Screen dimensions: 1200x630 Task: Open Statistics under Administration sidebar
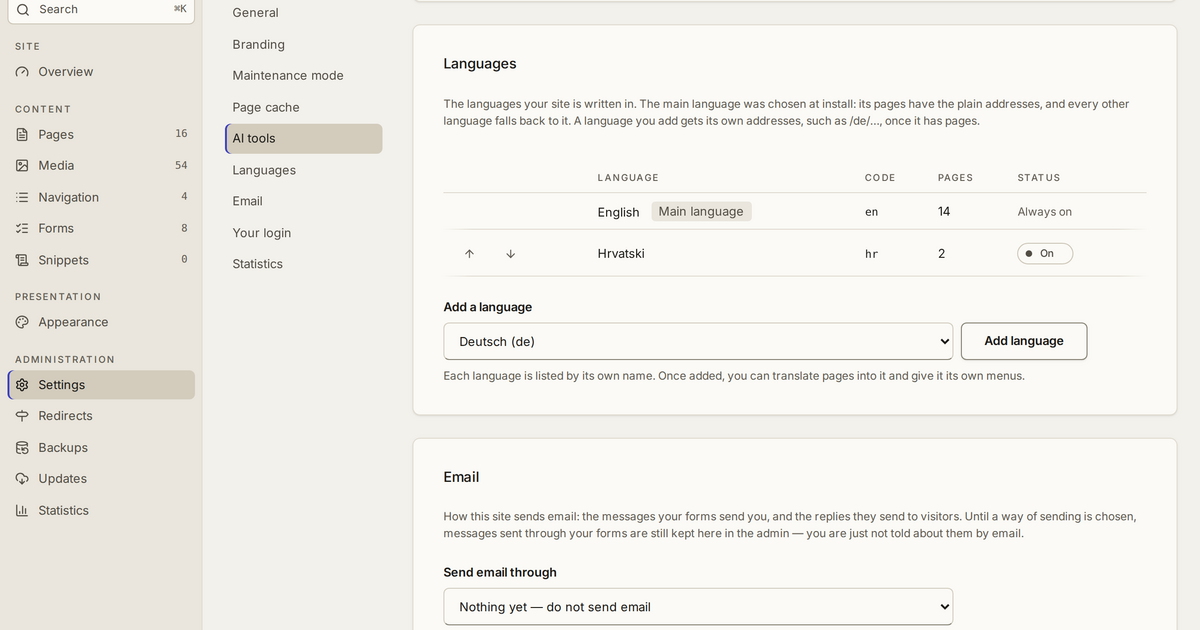pyautogui.click(x=101, y=510)
